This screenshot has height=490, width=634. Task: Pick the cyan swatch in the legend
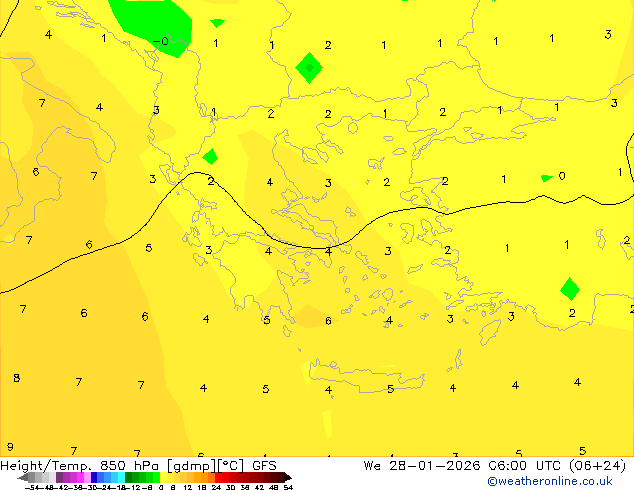121,477
